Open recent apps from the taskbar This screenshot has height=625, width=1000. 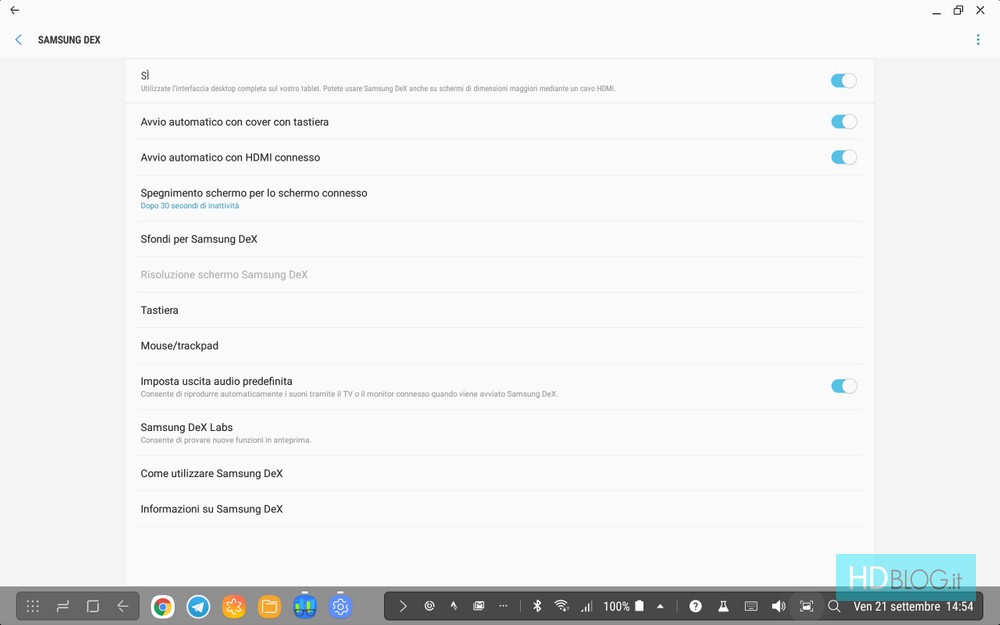click(x=62, y=606)
